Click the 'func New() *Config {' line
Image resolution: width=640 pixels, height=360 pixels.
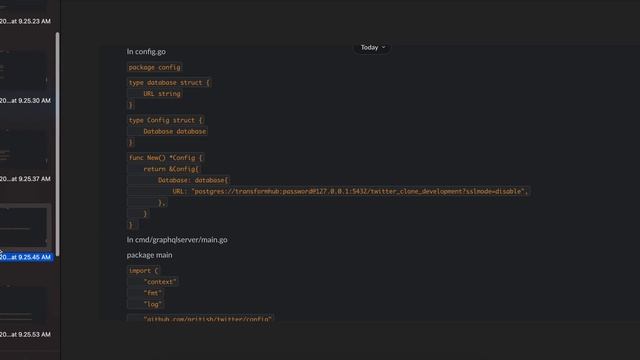click(165, 158)
